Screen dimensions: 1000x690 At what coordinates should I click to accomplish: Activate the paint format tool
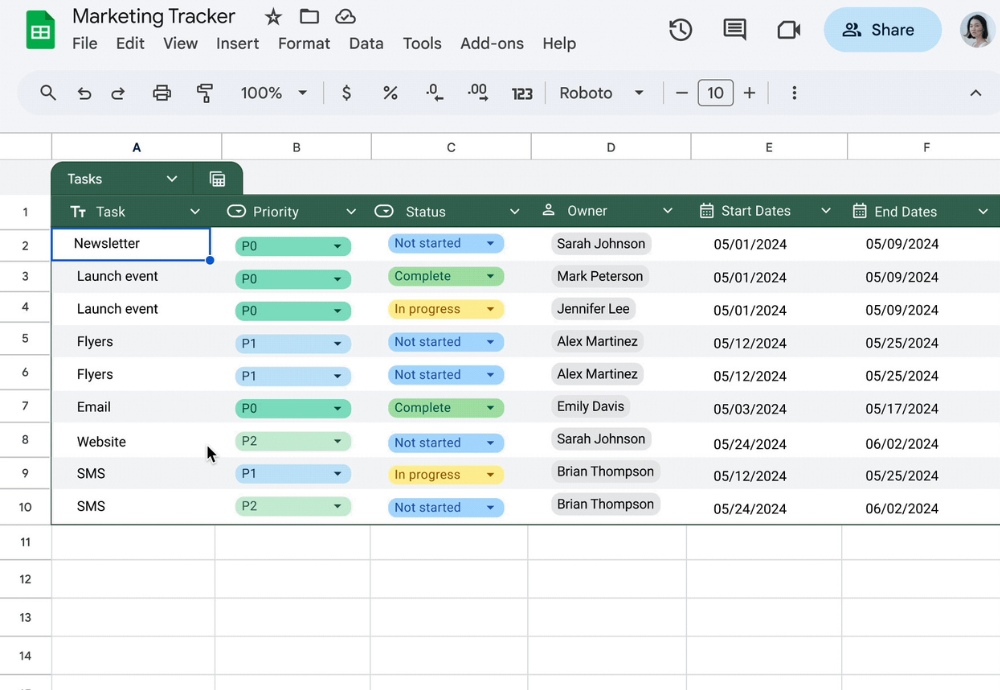204,93
